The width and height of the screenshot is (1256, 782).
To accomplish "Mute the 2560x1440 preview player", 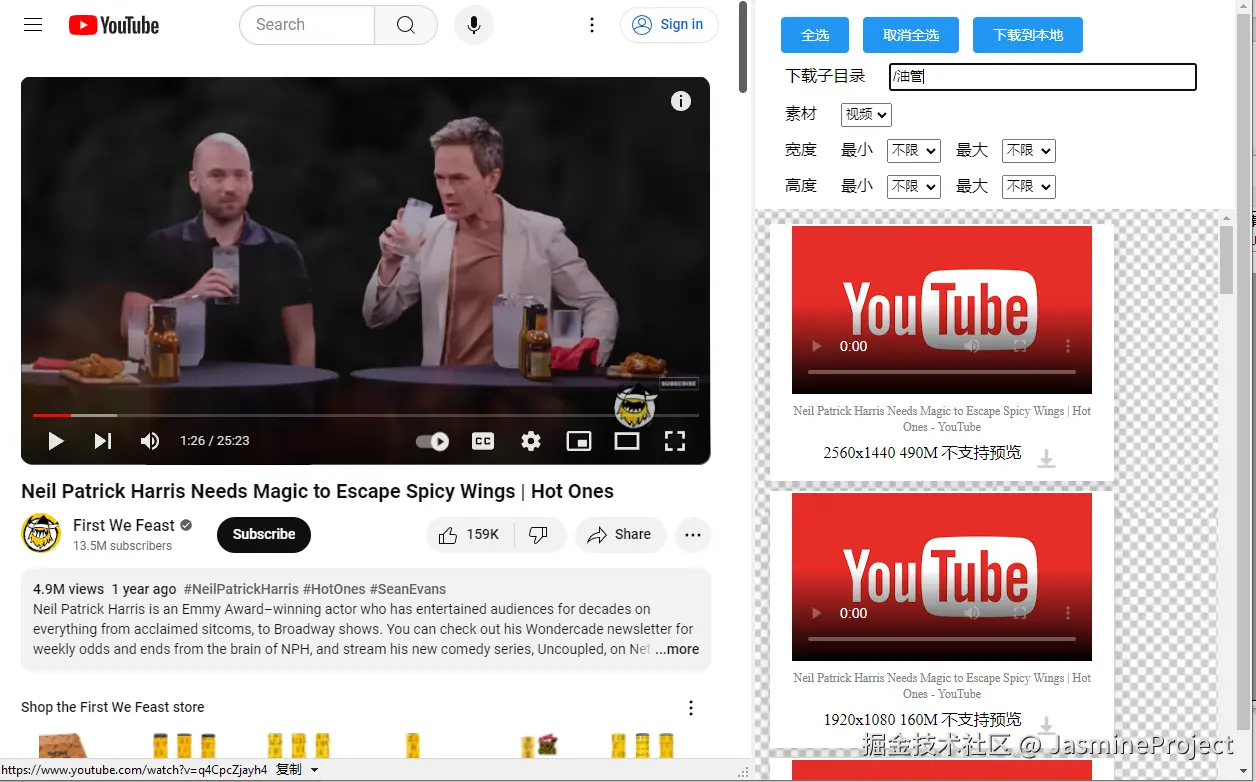I will tap(972, 346).
